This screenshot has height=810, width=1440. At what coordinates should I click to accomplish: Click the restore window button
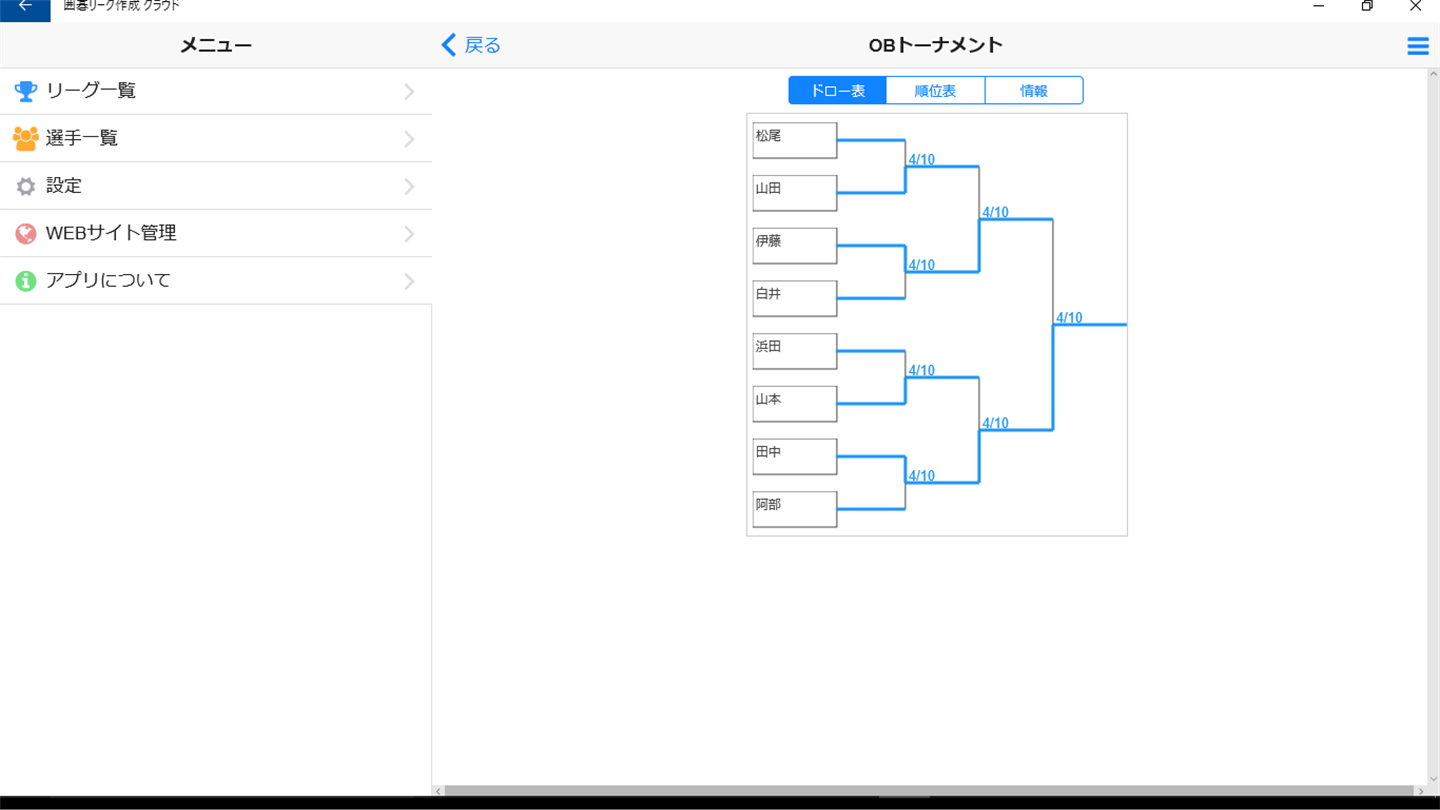pos(1367,6)
